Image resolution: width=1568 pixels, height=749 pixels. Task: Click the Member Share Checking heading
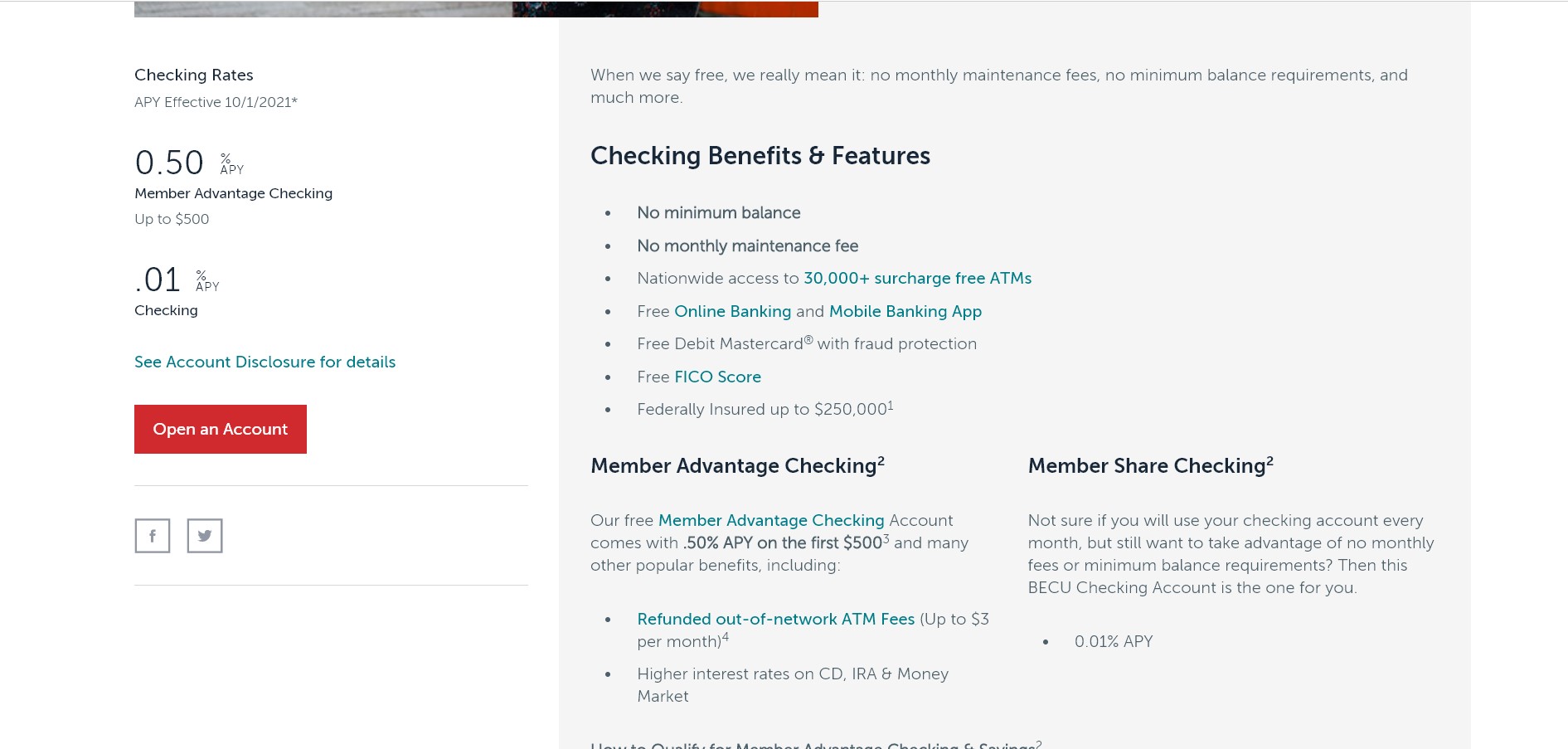tap(1151, 465)
